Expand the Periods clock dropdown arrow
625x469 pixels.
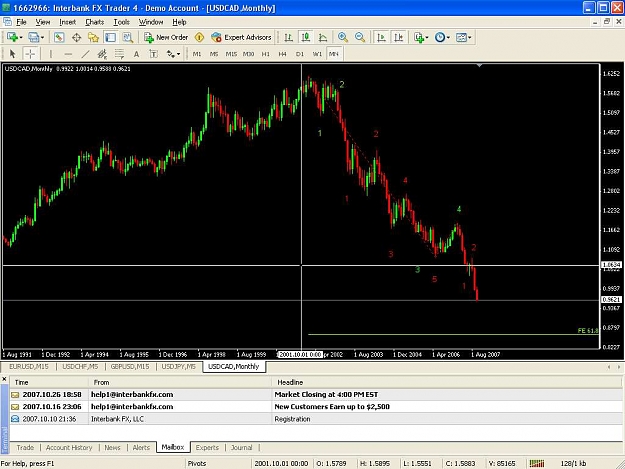448,37
